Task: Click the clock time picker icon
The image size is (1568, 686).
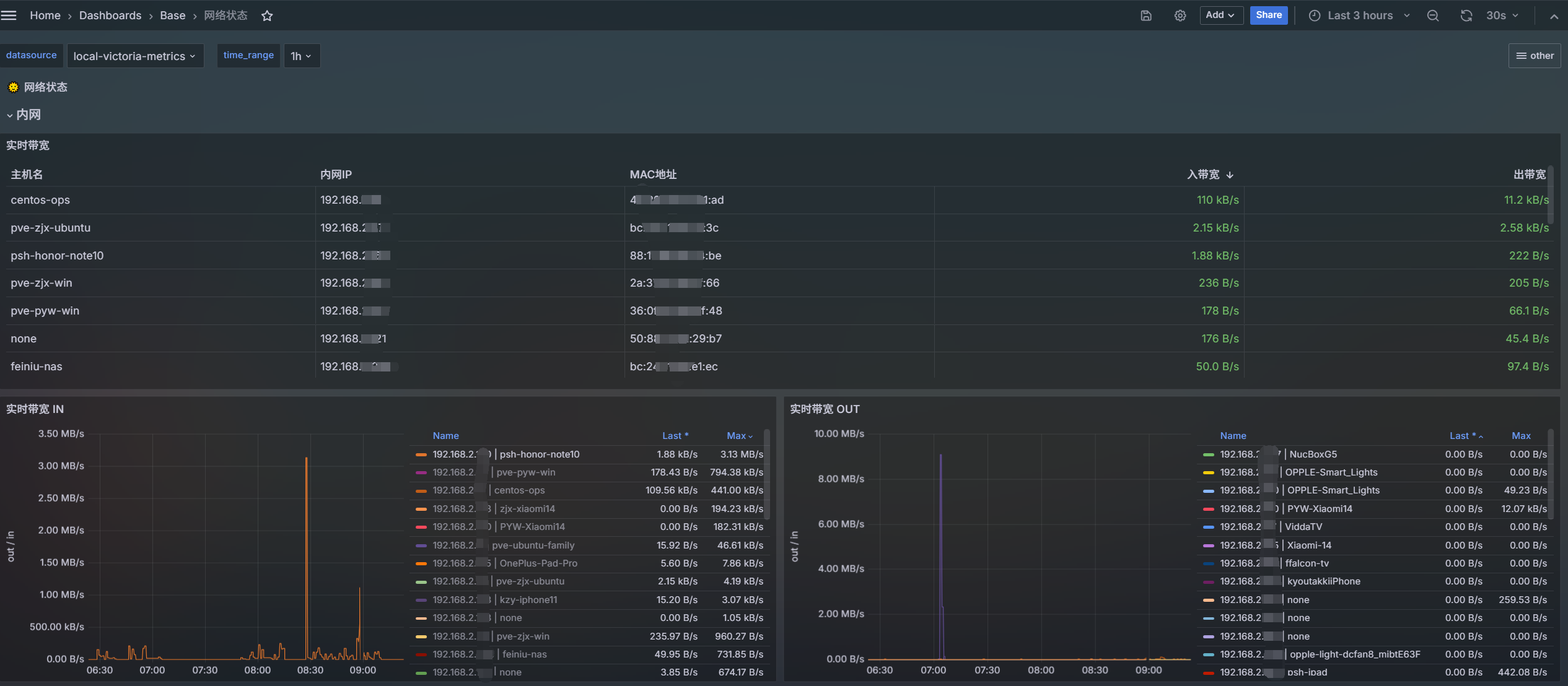Action: click(1314, 16)
